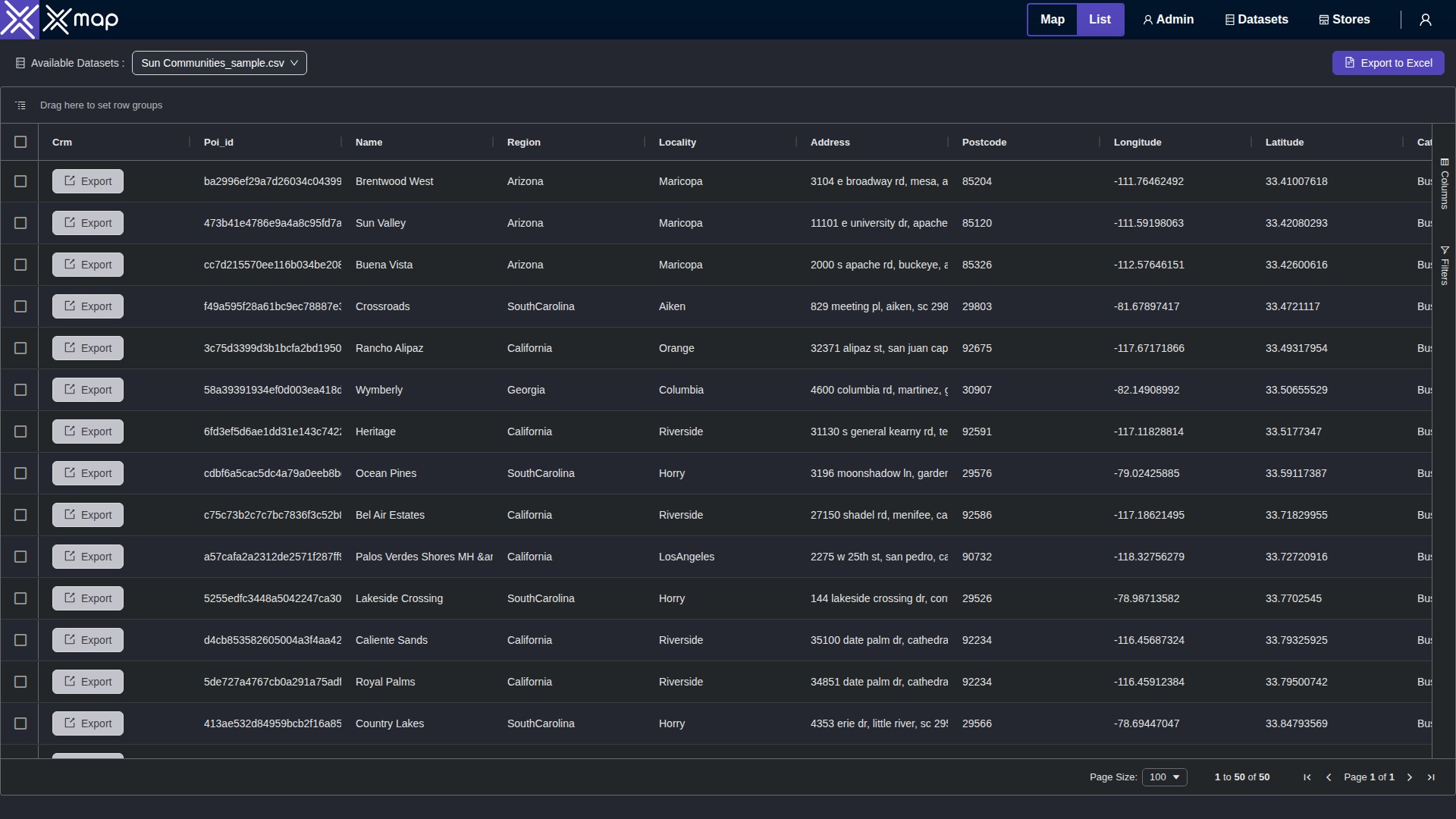Check the select-all header checkbox

[x=20, y=142]
